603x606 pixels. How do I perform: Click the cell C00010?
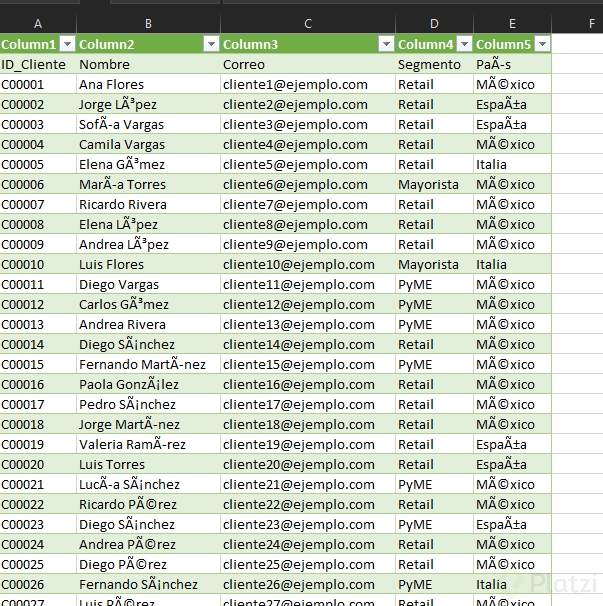tap(38, 265)
